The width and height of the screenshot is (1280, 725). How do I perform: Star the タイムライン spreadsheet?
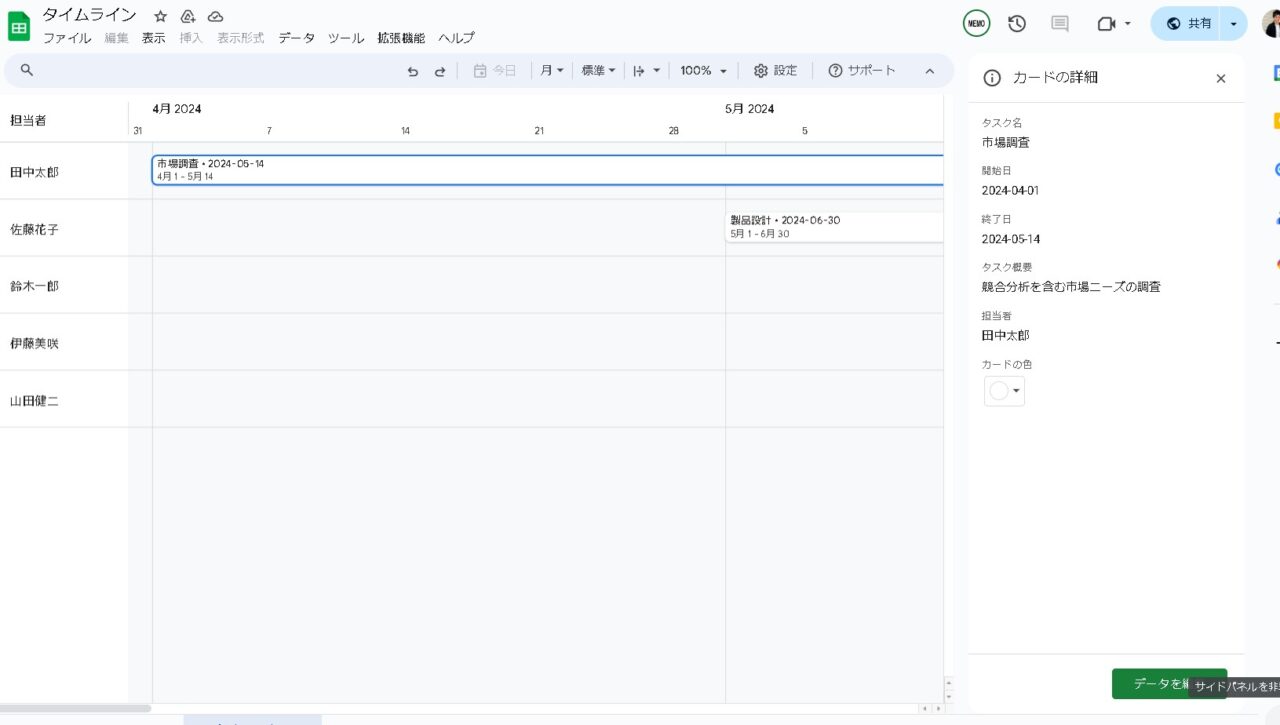pos(160,15)
